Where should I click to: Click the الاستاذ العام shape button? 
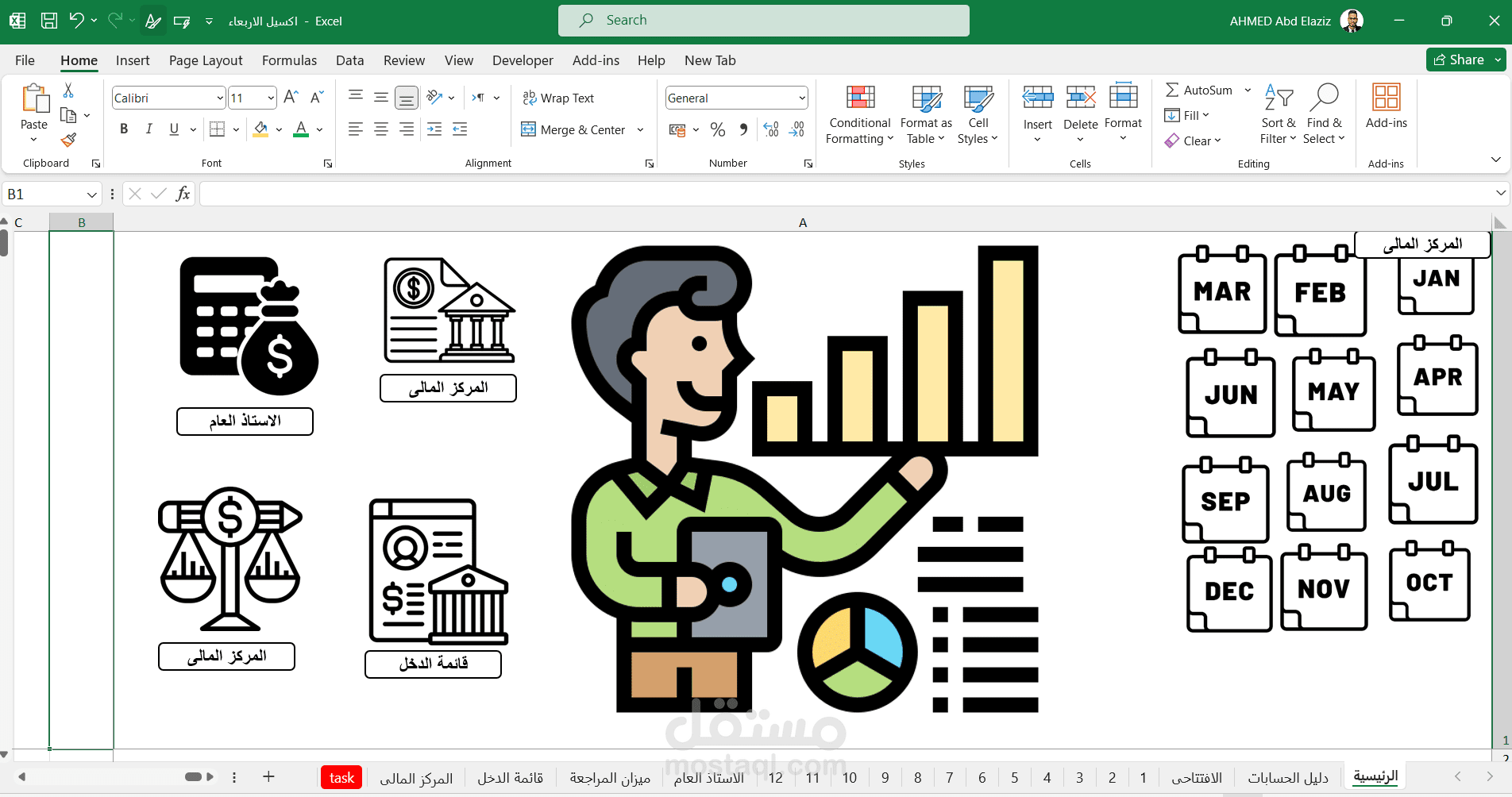[245, 422]
